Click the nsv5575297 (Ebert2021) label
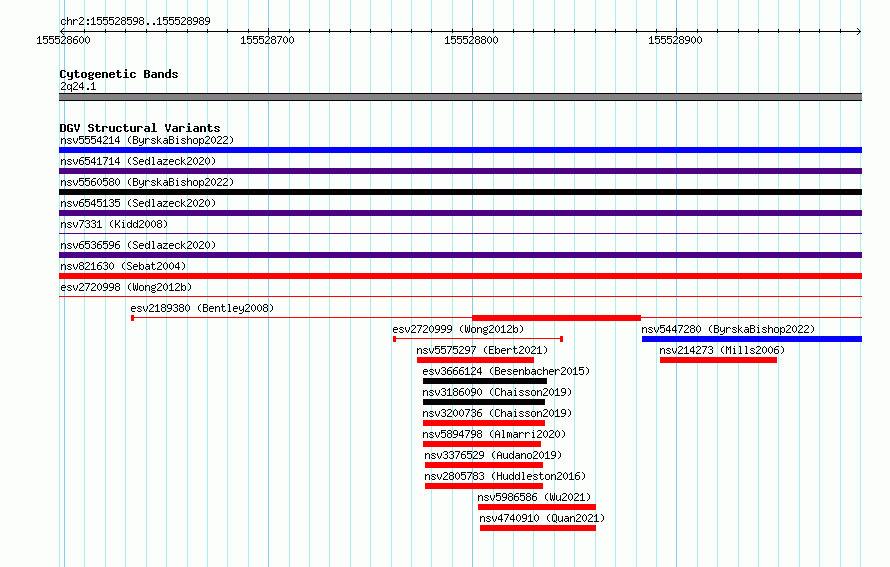This screenshot has width=890, height=567. point(482,350)
